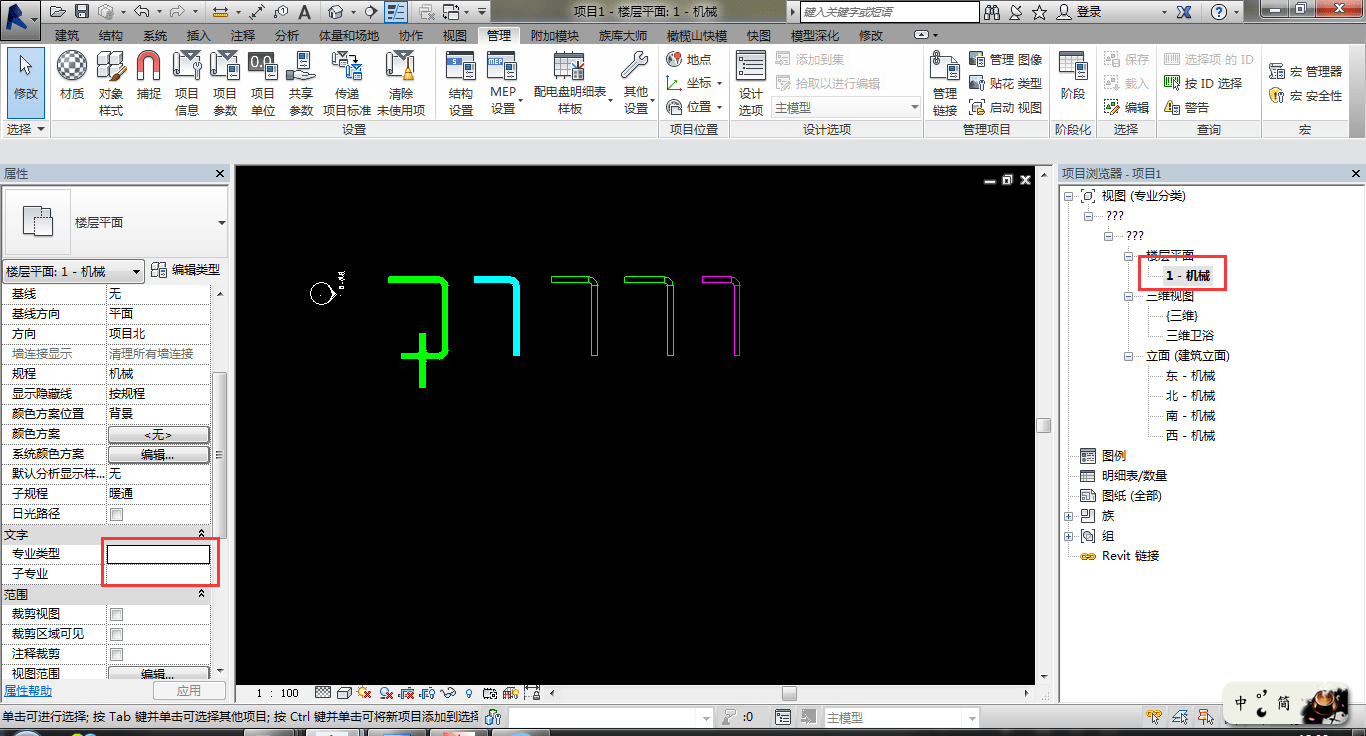
Task: Select Revit 链接 in project browser
Action: [x=1130, y=556]
